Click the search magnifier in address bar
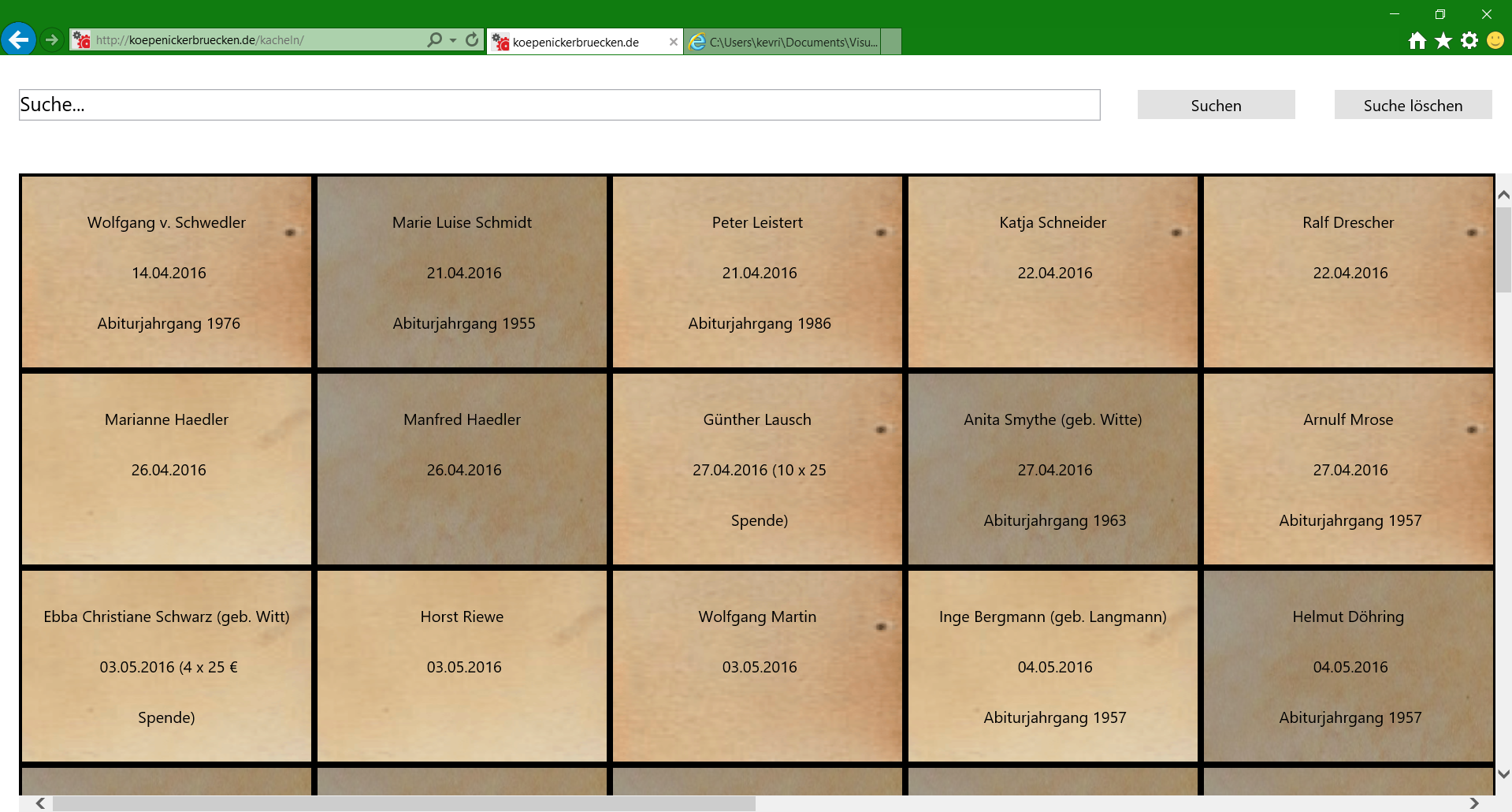 [x=434, y=39]
